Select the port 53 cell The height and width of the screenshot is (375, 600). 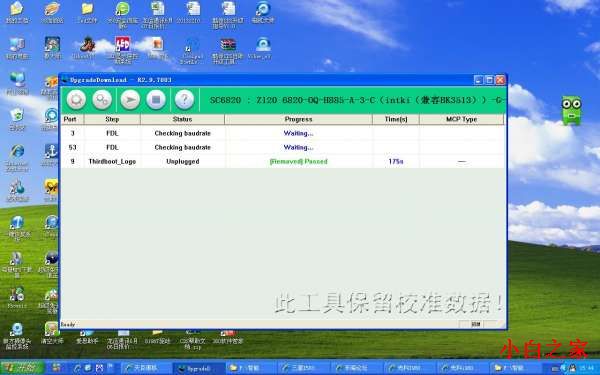(72, 147)
